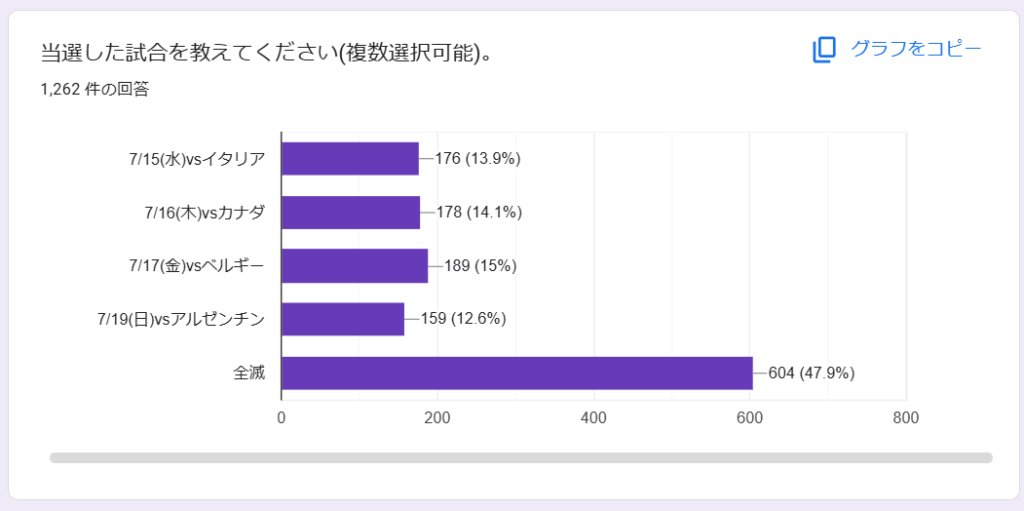Image resolution: width=1024 pixels, height=511 pixels.
Task: Click the horizontal scrollbar below the chart
Action: [x=520, y=458]
